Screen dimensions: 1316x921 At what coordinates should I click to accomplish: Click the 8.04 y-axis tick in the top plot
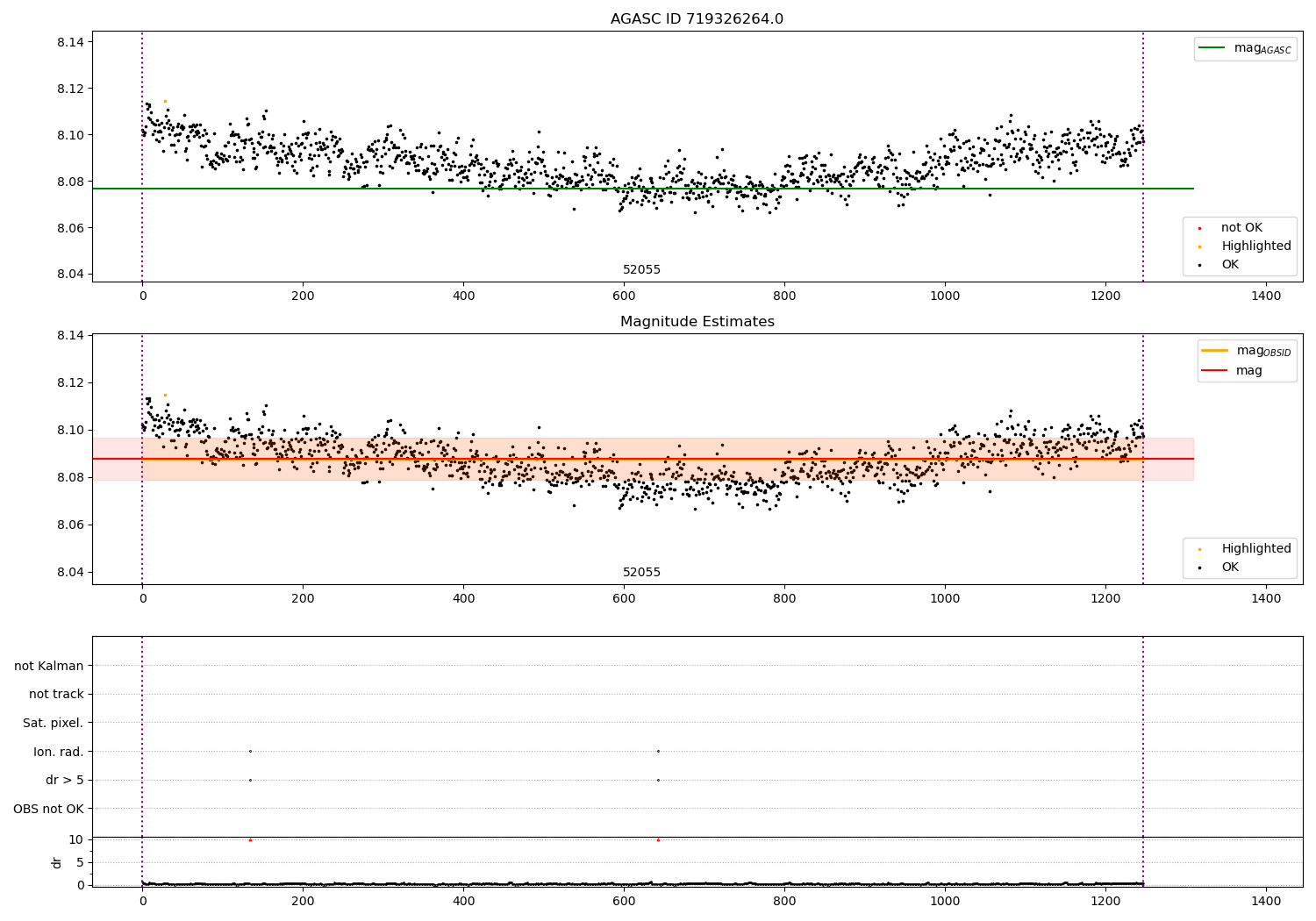[70, 275]
